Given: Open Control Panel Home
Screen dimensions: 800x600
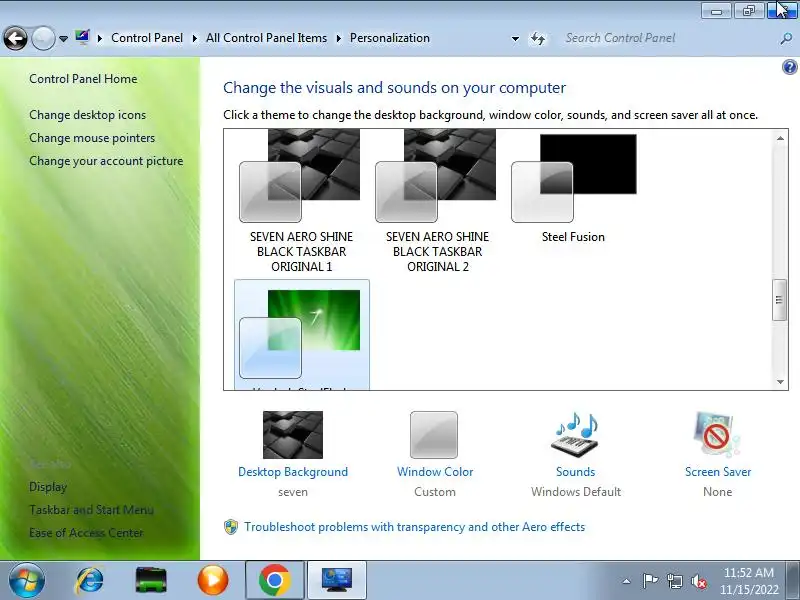Looking at the screenshot, I should pyautogui.click(x=83, y=79).
